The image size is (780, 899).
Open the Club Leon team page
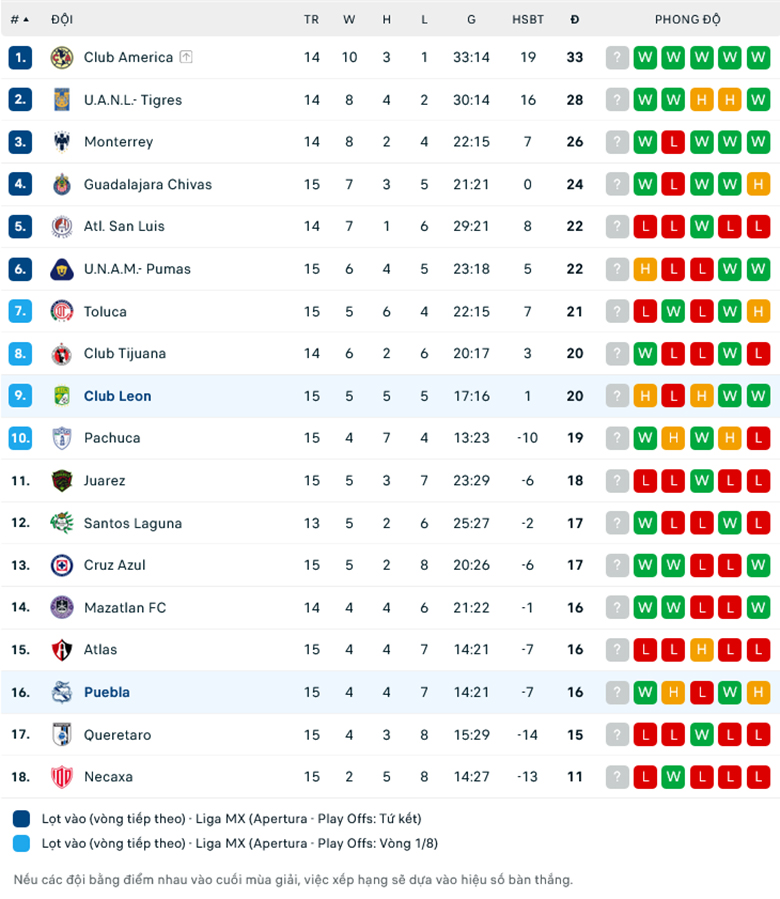(117, 396)
